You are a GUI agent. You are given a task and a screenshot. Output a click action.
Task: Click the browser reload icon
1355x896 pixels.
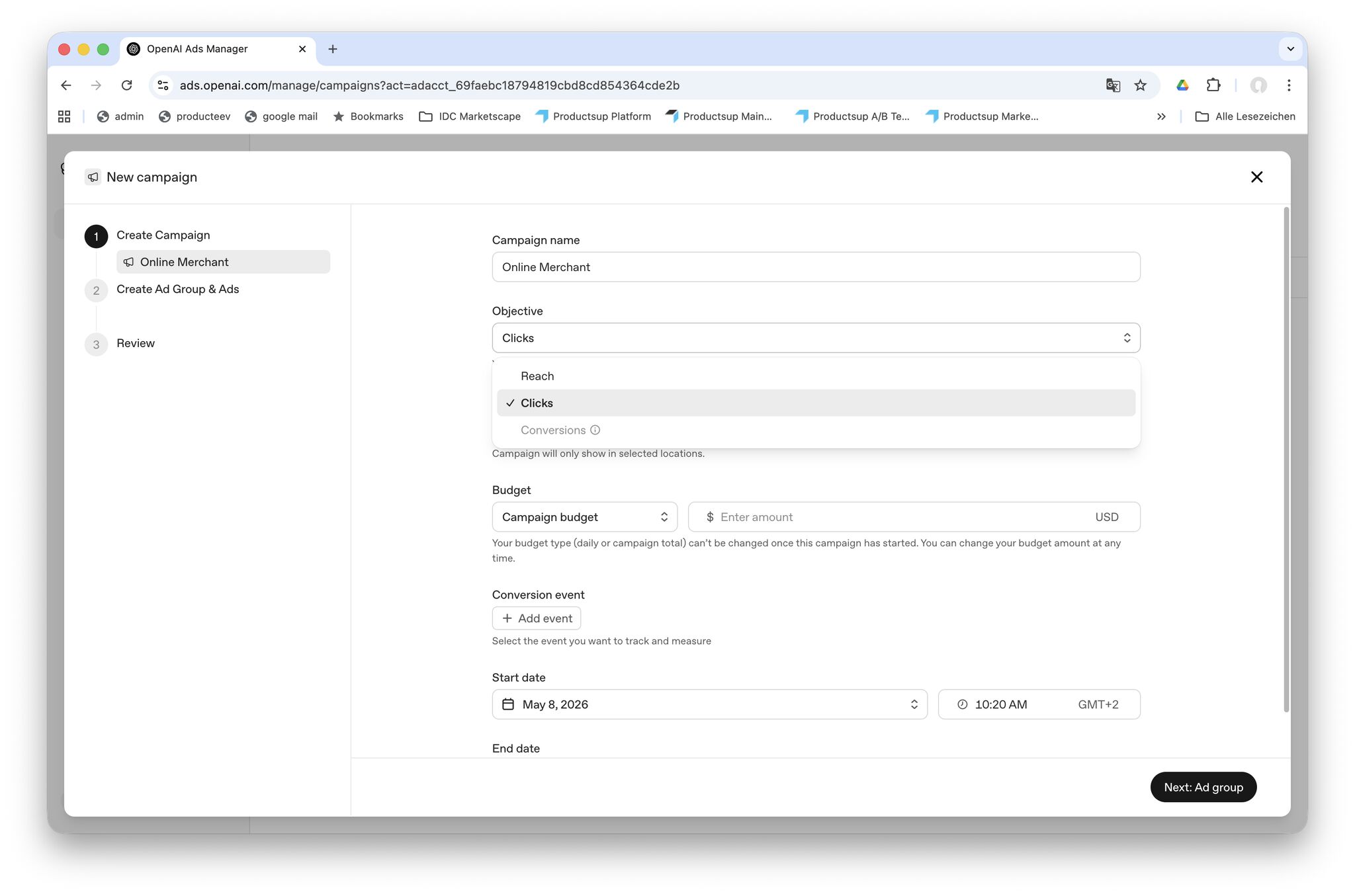tap(126, 85)
